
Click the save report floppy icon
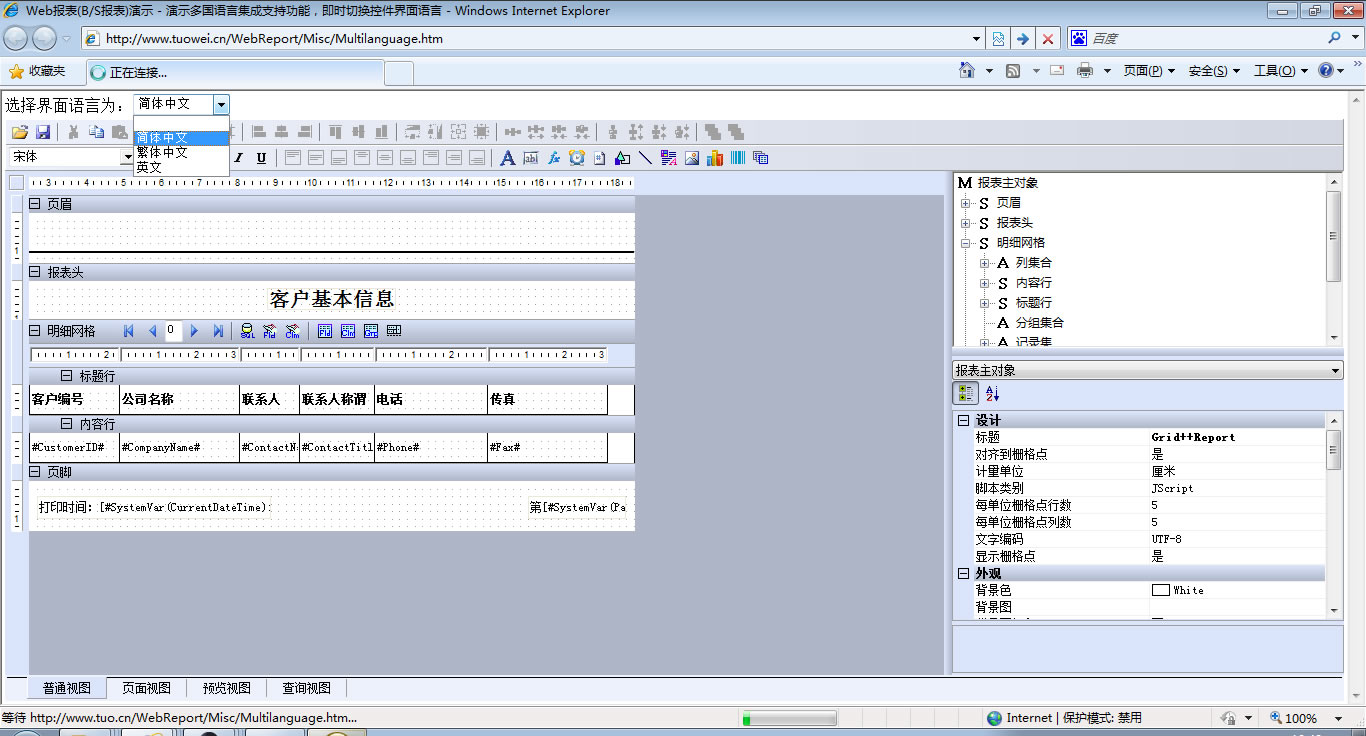tap(43, 132)
